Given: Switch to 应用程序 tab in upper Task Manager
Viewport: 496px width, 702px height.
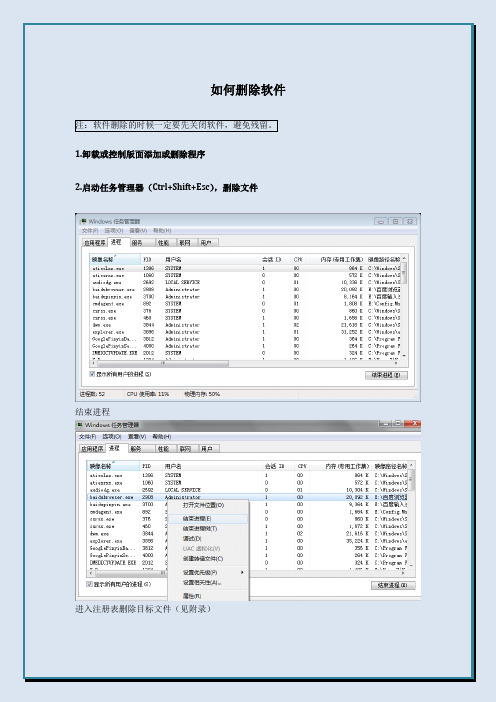Looking at the screenshot, I should coord(94,243).
